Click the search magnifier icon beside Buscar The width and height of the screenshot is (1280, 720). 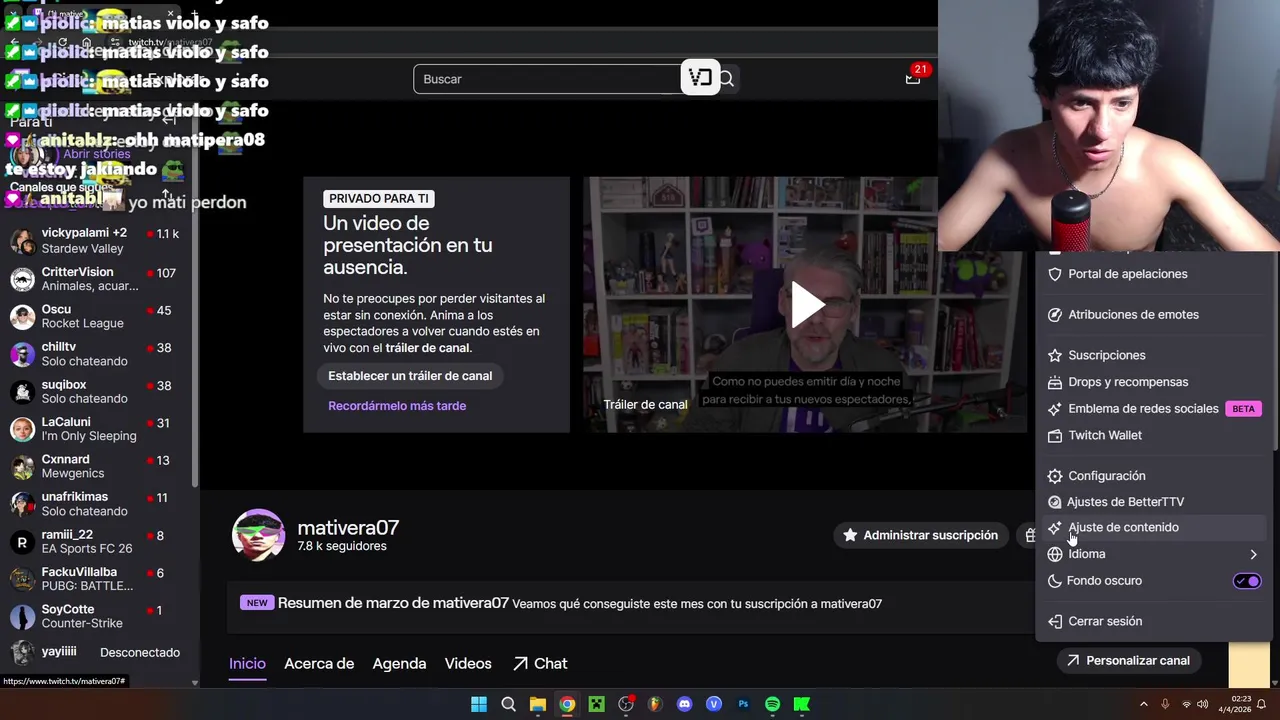pyautogui.click(x=727, y=79)
